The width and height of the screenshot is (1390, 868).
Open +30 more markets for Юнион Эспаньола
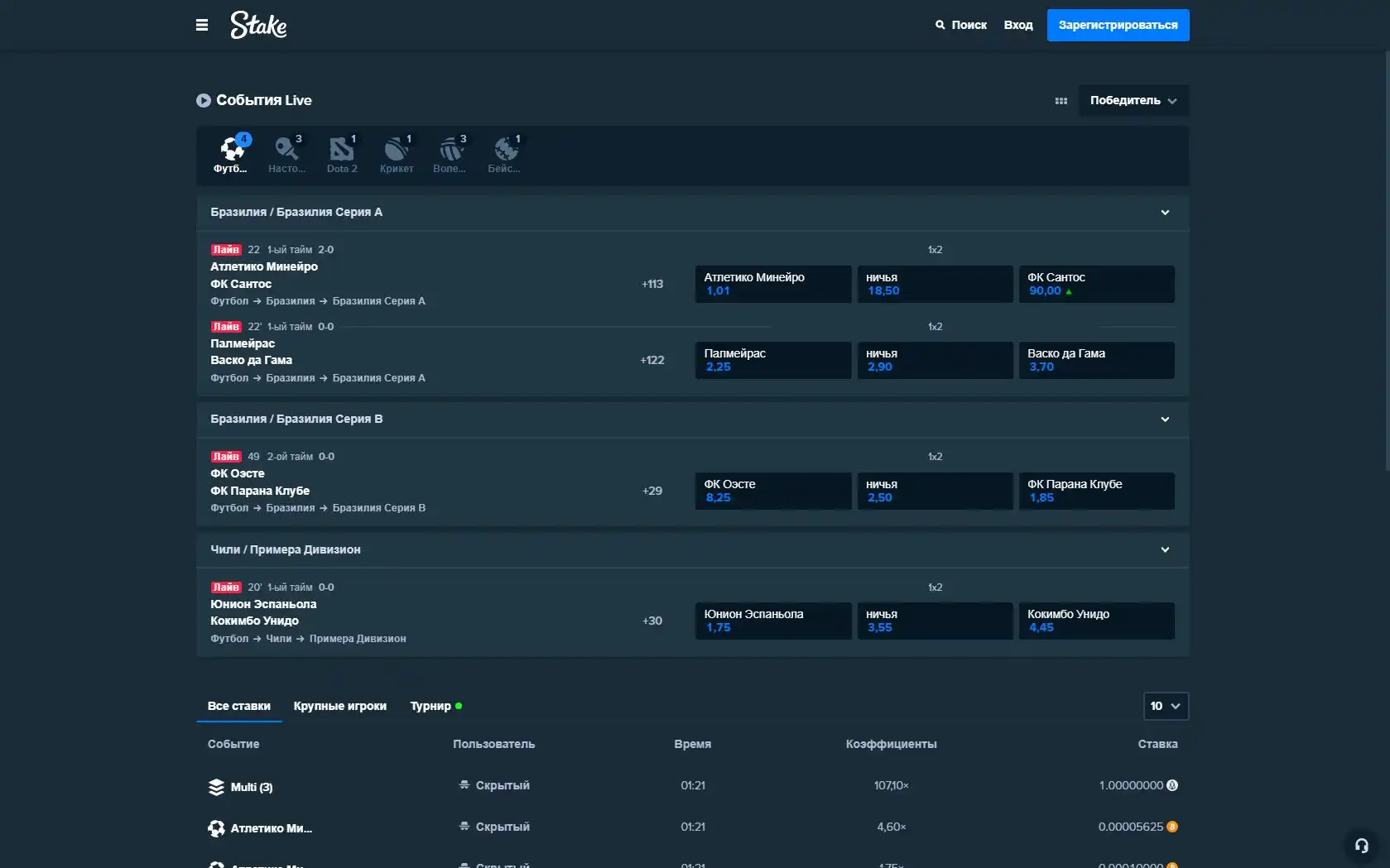tap(652, 621)
